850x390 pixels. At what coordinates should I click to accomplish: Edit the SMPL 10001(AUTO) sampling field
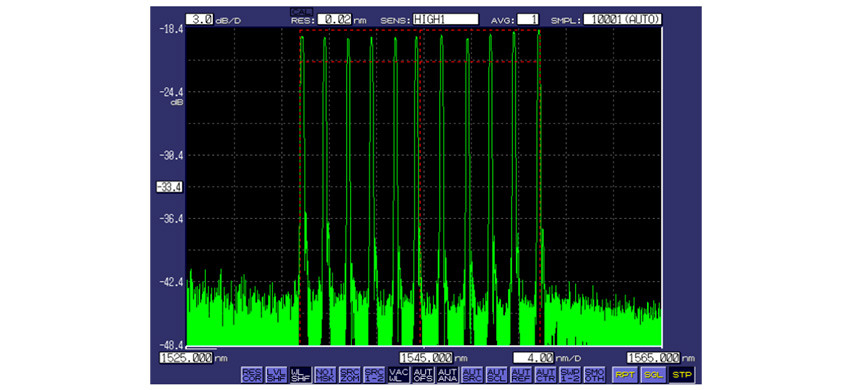(623, 20)
